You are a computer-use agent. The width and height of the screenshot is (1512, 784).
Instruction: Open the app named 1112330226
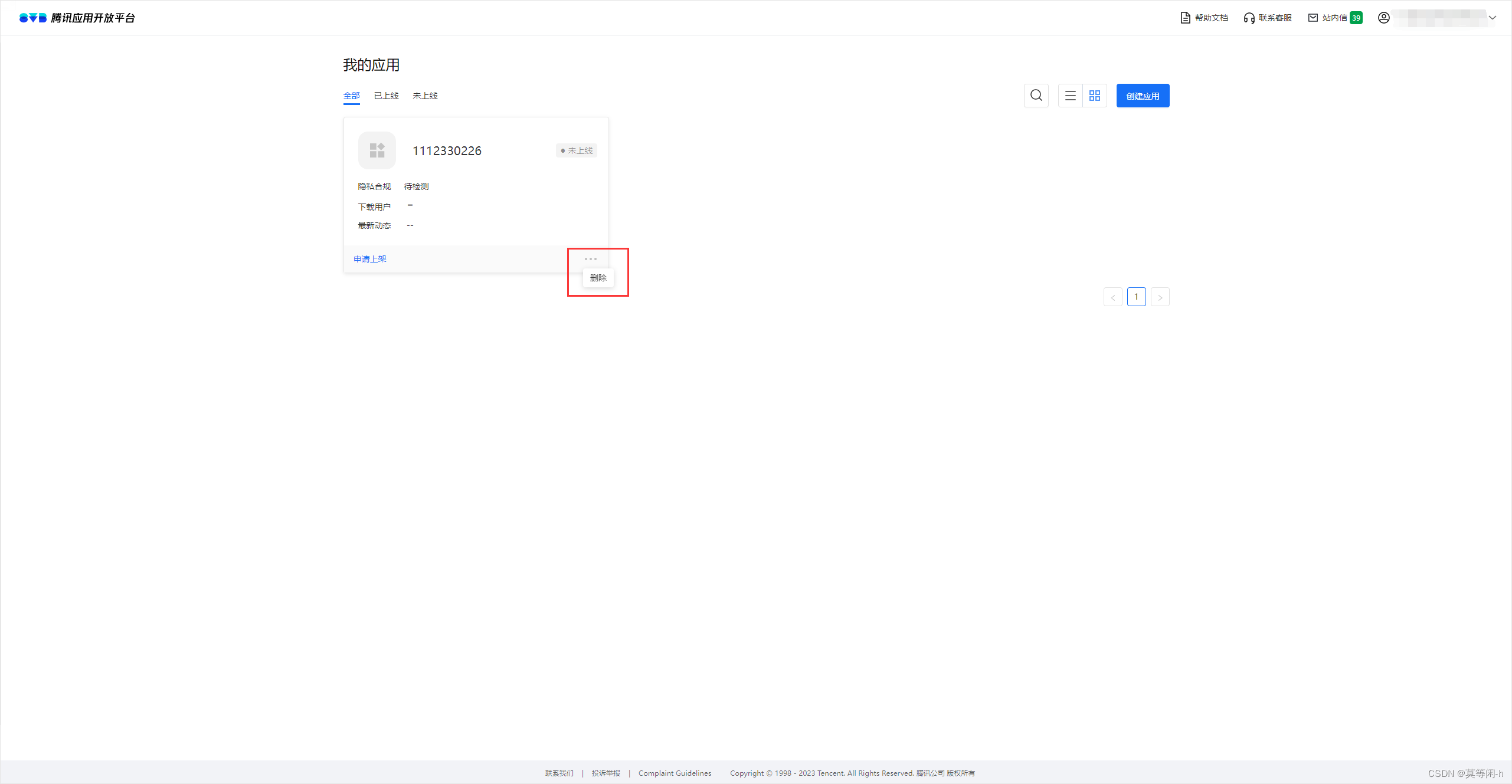click(447, 151)
